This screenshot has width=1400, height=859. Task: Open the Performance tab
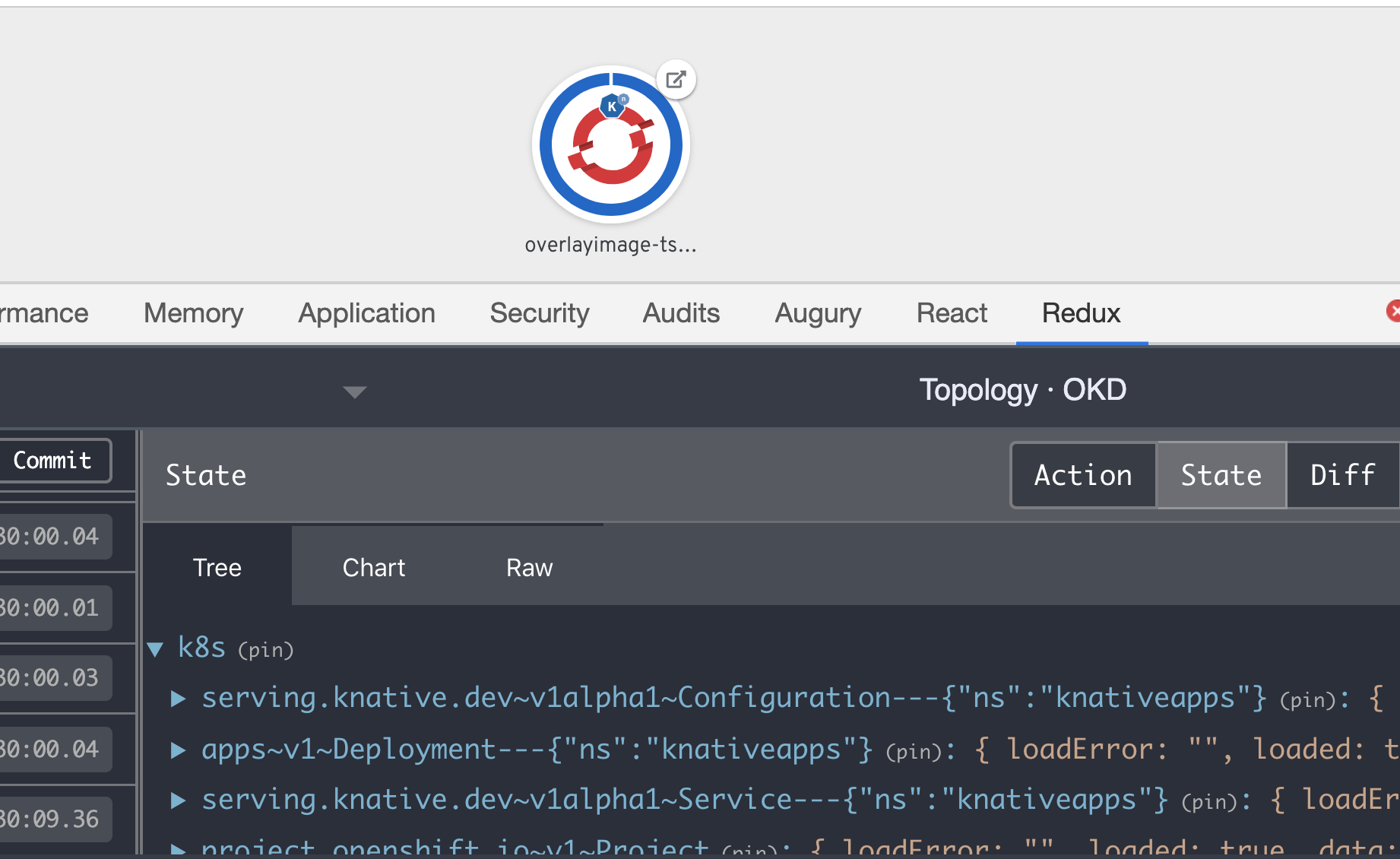point(44,313)
